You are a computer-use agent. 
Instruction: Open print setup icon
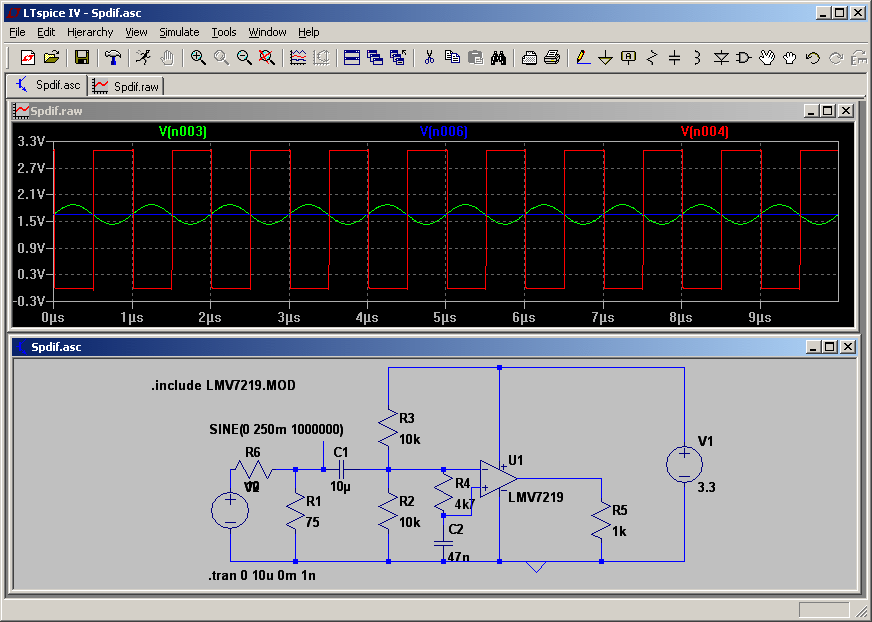529,57
